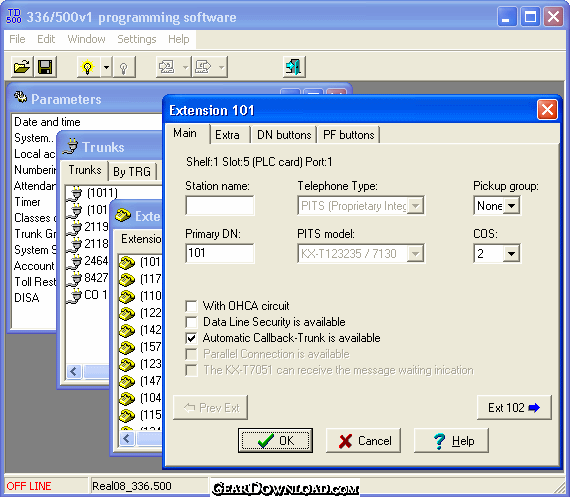
Task: Click phone icon beside extension (142
Action: click(127, 330)
